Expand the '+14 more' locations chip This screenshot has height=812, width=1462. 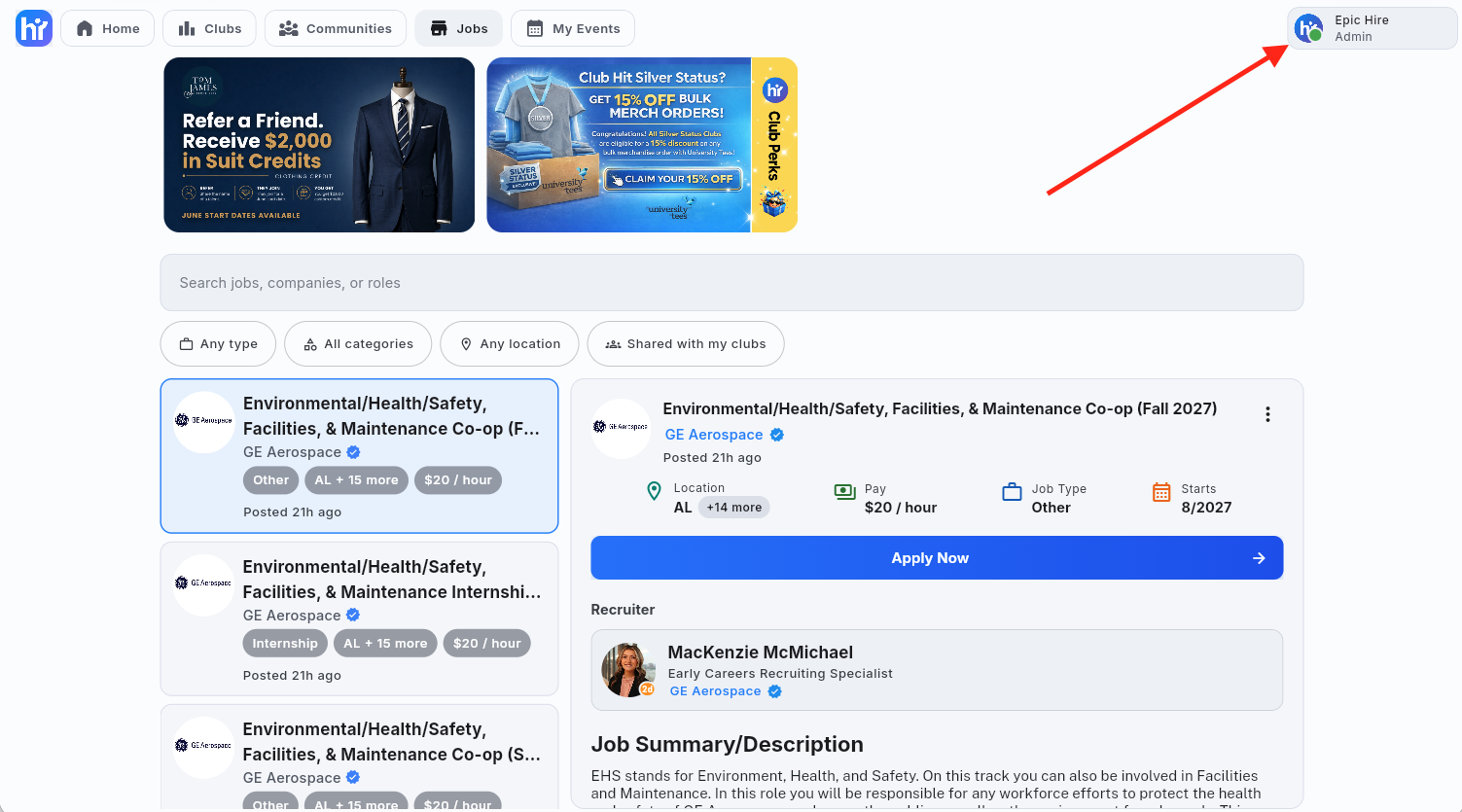pos(734,508)
